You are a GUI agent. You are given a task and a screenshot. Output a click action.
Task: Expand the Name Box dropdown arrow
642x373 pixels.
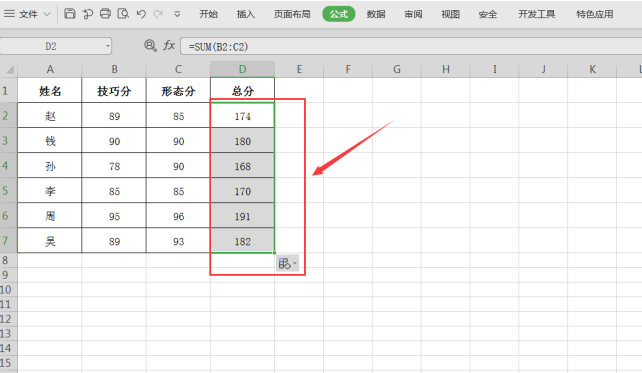pos(108,46)
